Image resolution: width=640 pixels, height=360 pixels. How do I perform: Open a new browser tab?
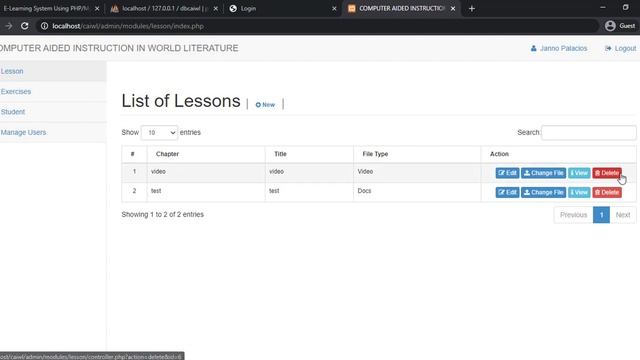click(471, 9)
